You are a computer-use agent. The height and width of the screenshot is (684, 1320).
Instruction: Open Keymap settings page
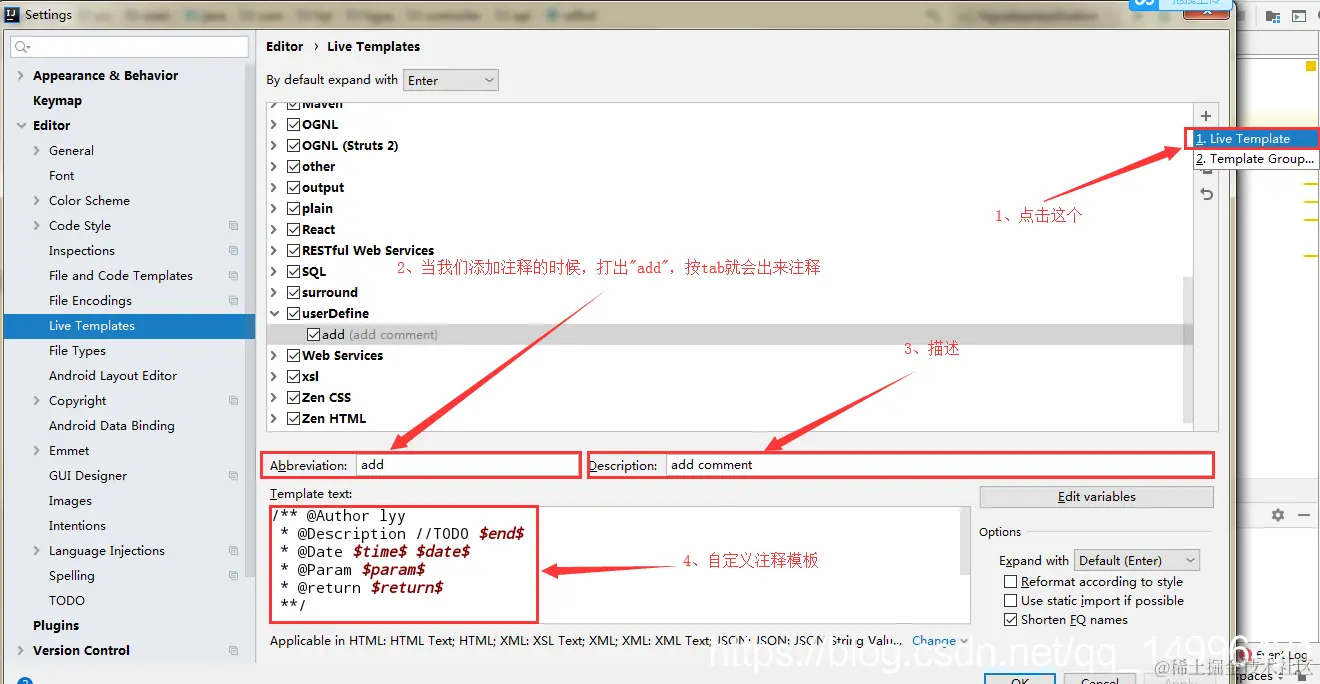57,101
